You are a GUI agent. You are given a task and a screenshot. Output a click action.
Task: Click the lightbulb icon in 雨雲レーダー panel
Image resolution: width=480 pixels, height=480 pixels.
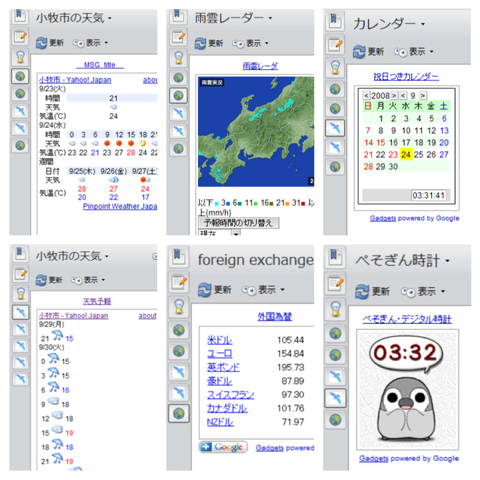[x=178, y=57]
